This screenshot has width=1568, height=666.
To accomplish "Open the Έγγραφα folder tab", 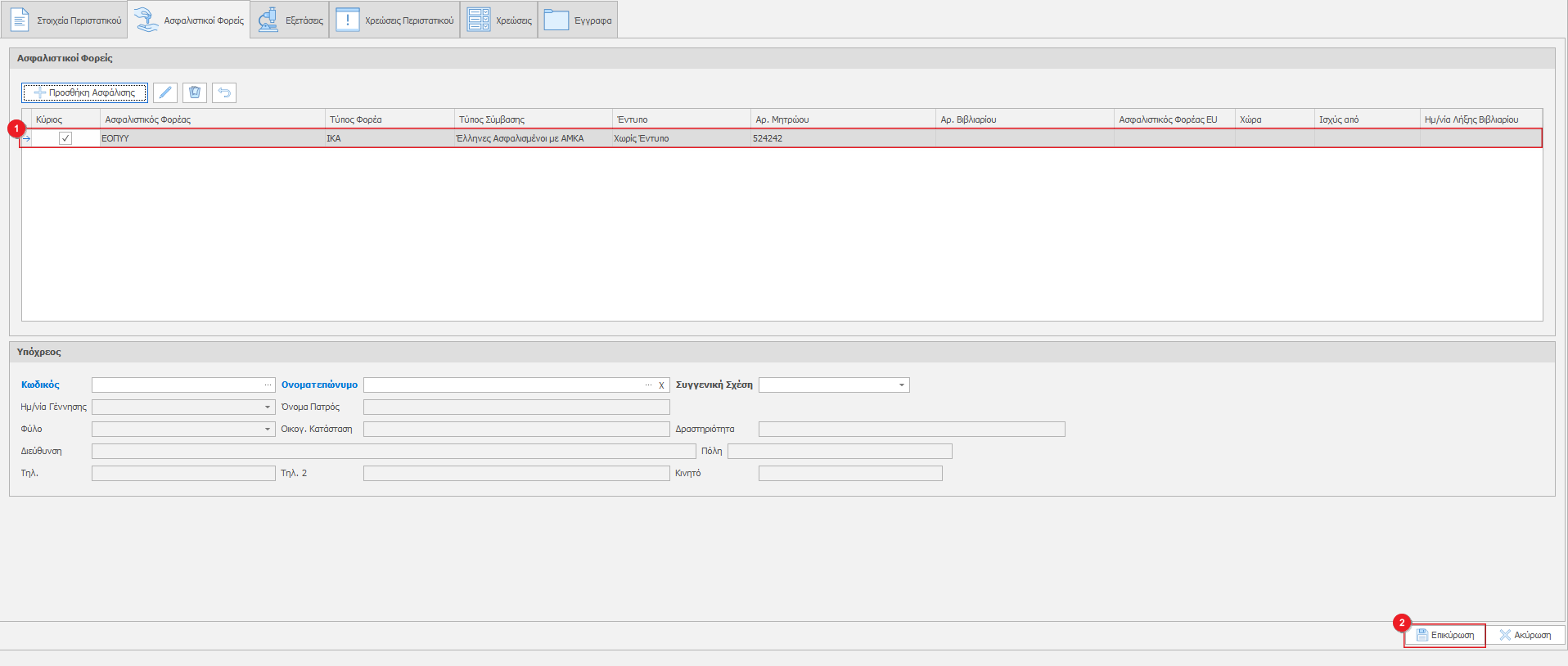I will click(x=579, y=20).
